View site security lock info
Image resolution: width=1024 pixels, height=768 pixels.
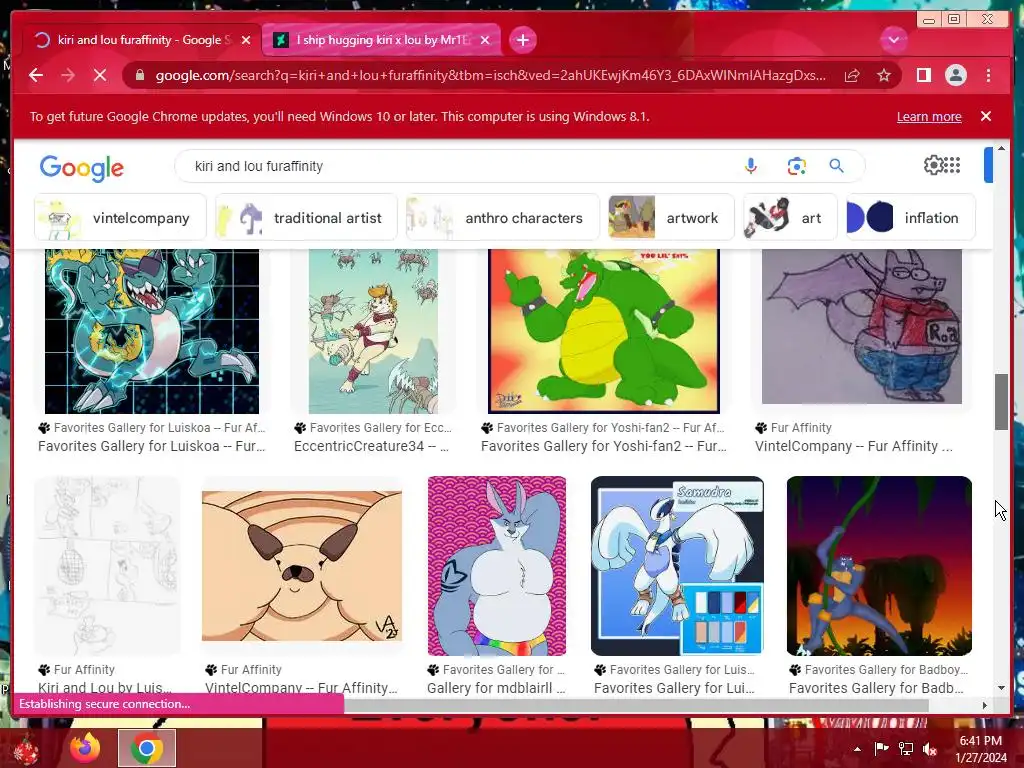coord(139,76)
